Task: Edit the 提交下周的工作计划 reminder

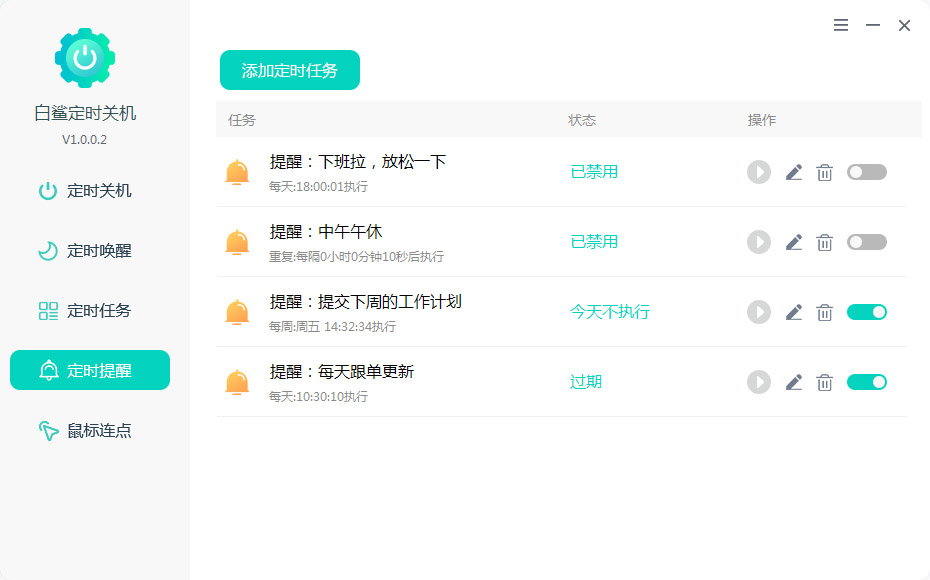Action: [794, 312]
